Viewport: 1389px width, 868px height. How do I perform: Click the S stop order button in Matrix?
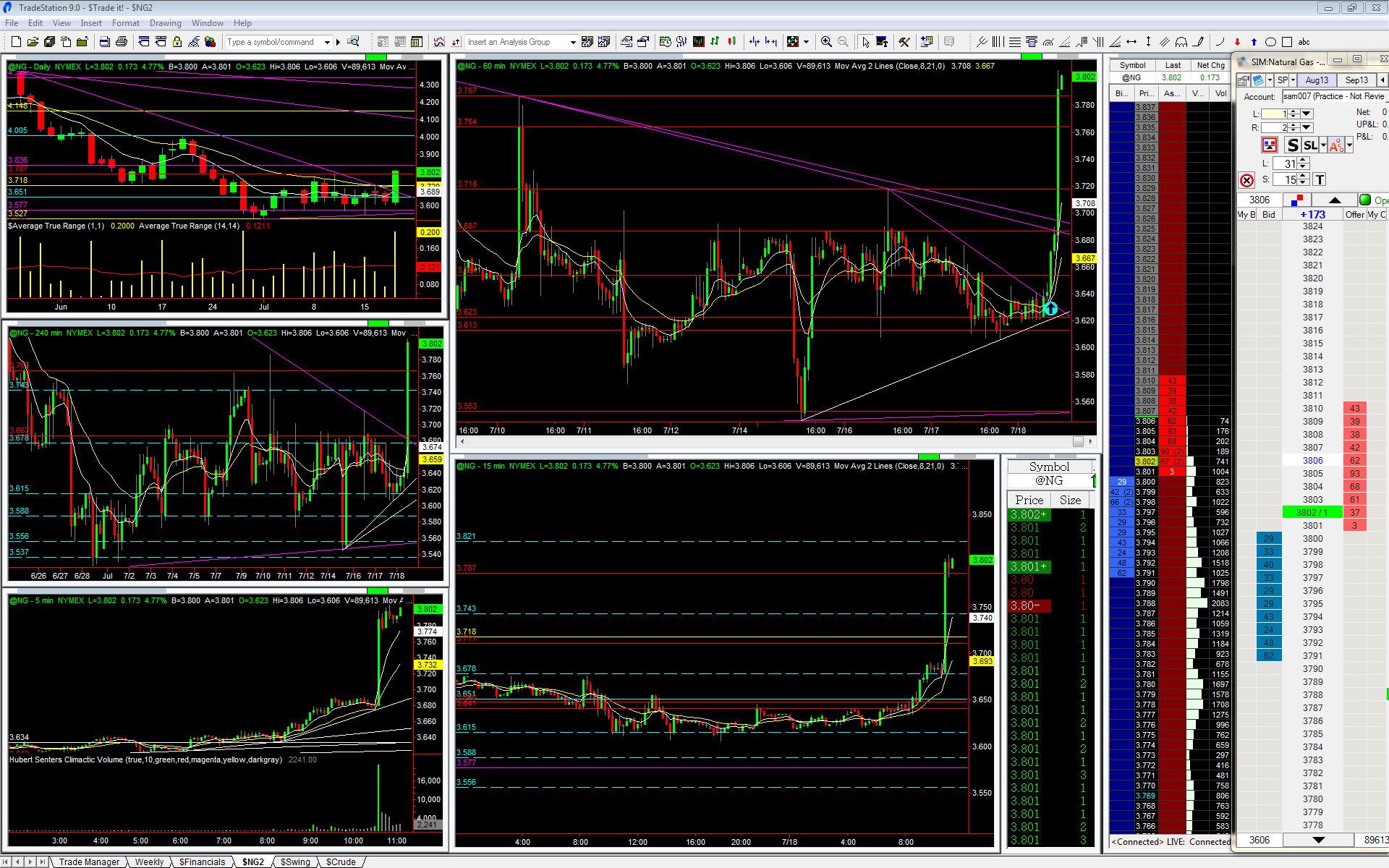click(1293, 145)
